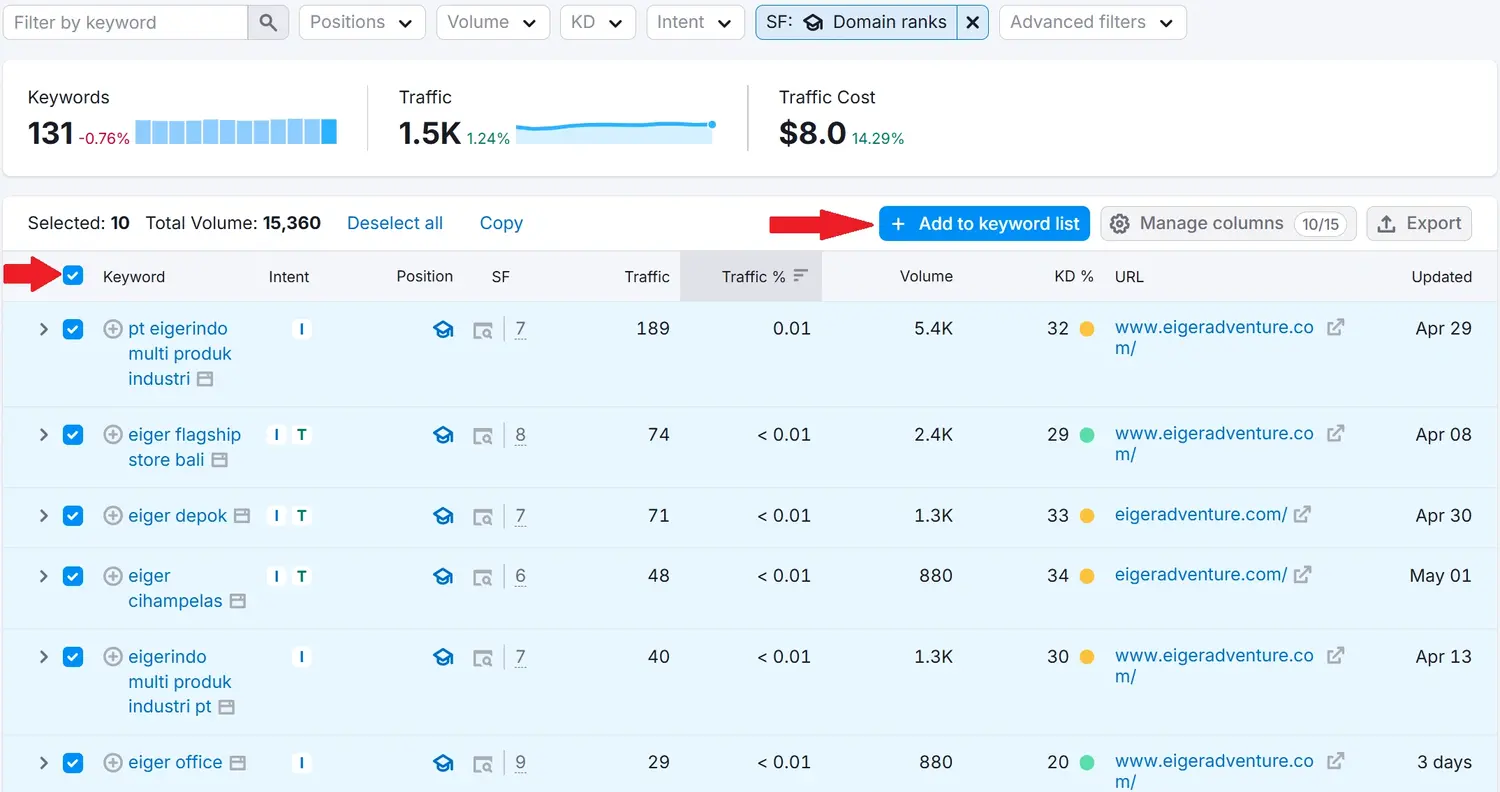Toggle the select-all header checkbox
1500x792 pixels.
tap(73, 276)
